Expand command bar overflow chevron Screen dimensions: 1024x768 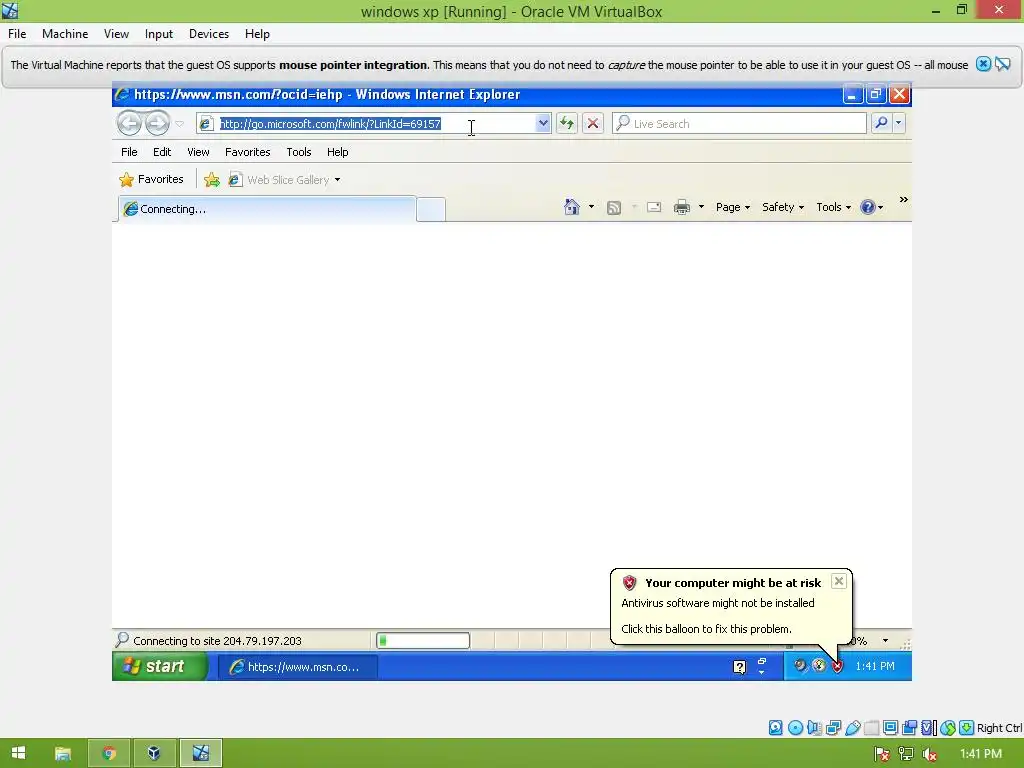[x=903, y=200]
